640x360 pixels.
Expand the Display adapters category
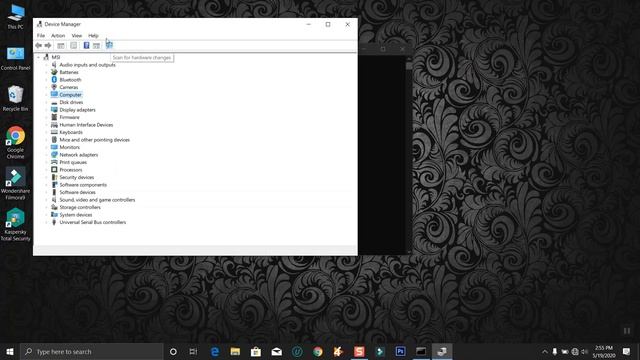[46, 110]
